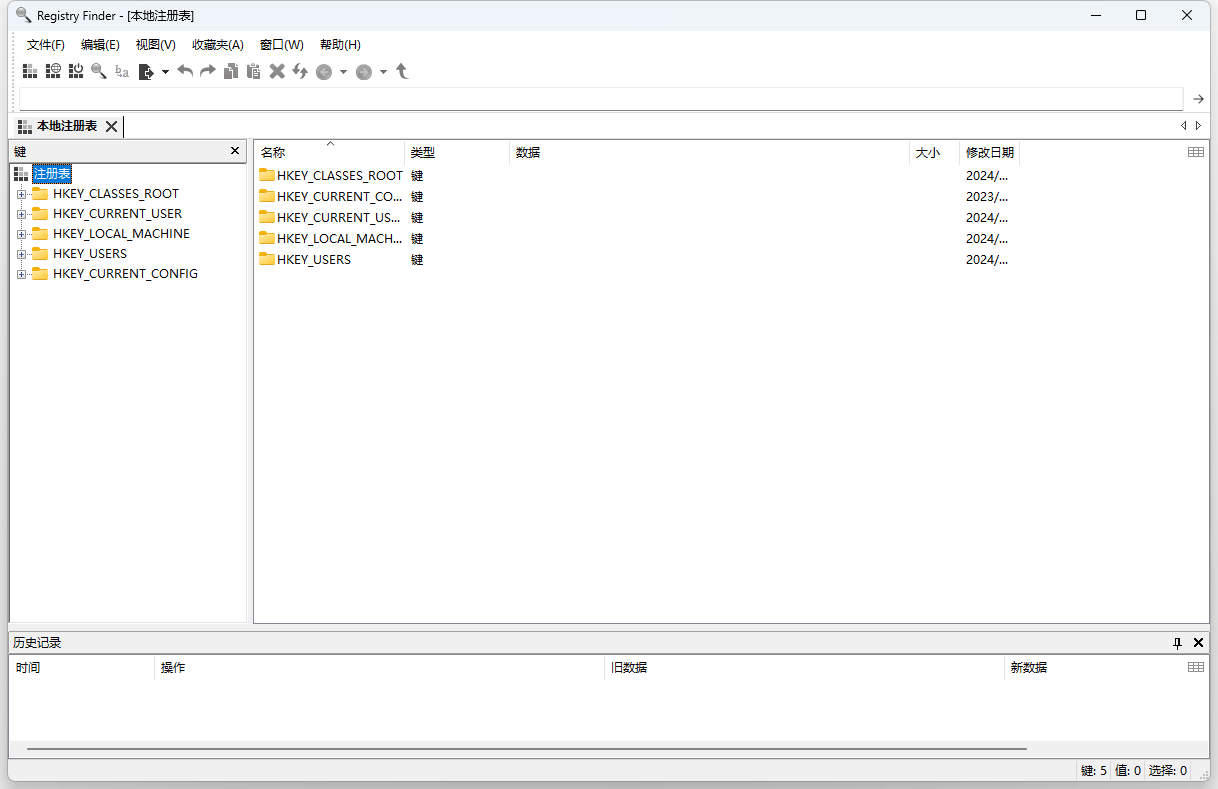Select HKEY_CLASSES_ROOT tree item
Screen dimensions: 1218x789
116,194
